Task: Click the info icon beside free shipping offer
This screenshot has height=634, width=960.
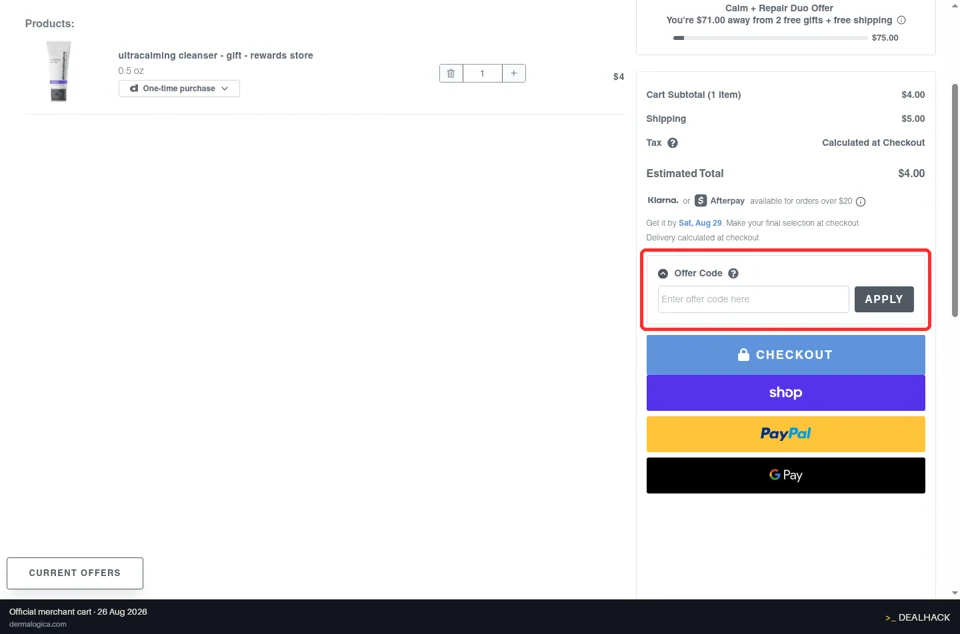Action: pyautogui.click(x=901, y=20)
